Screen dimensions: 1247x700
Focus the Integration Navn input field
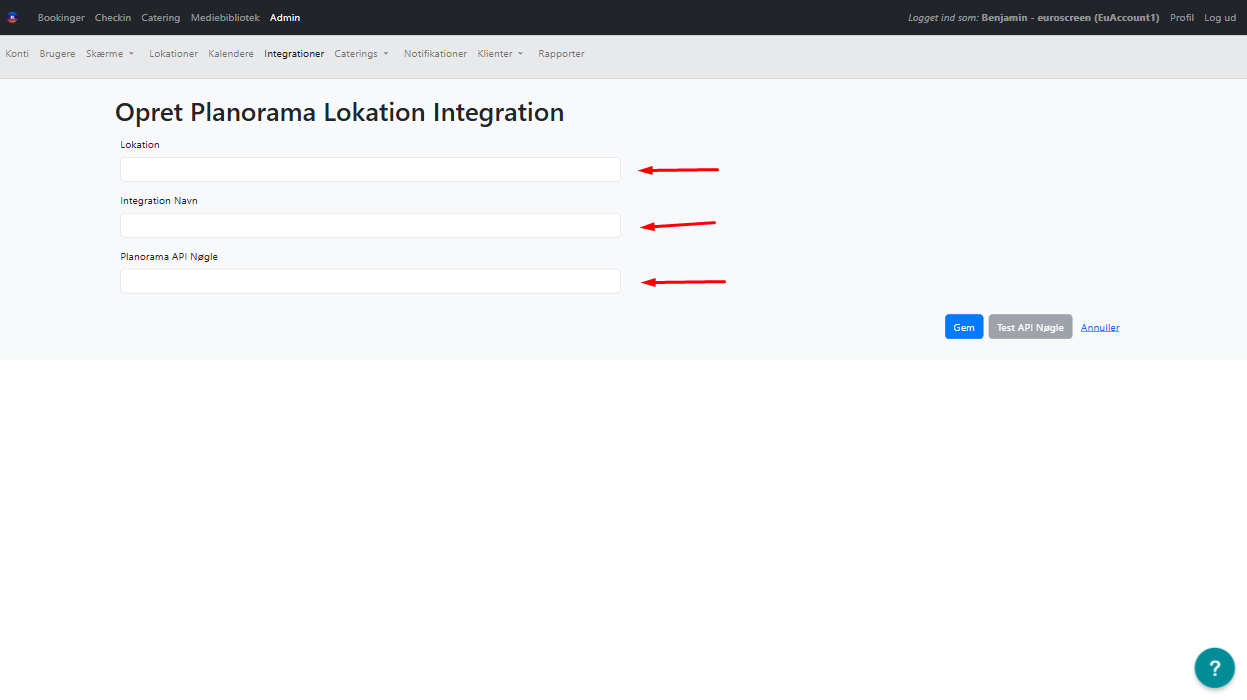pyautogui.click(x=370, y=225)
